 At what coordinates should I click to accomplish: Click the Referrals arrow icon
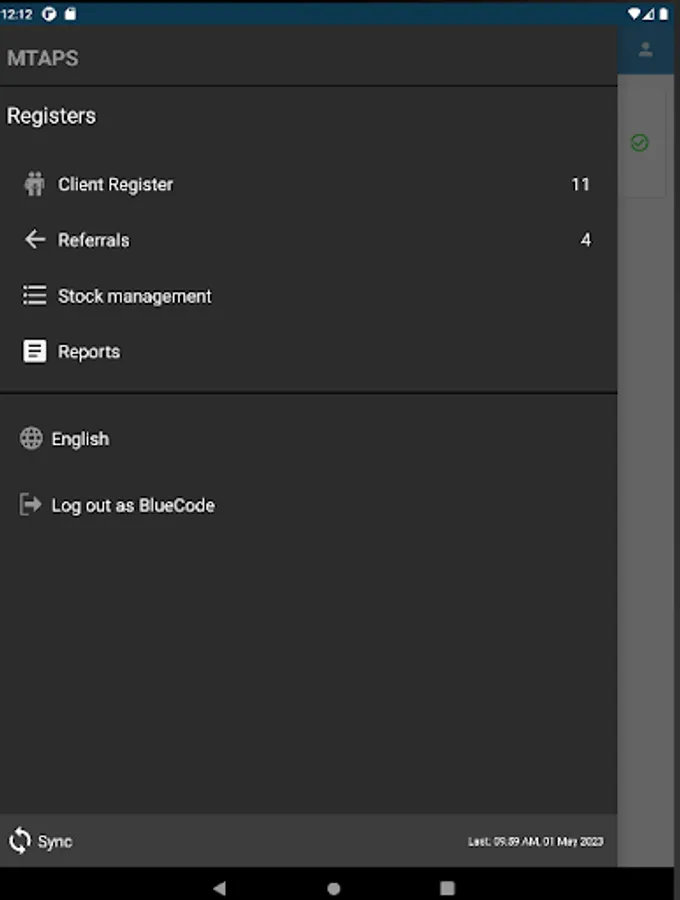pos(35,240)
